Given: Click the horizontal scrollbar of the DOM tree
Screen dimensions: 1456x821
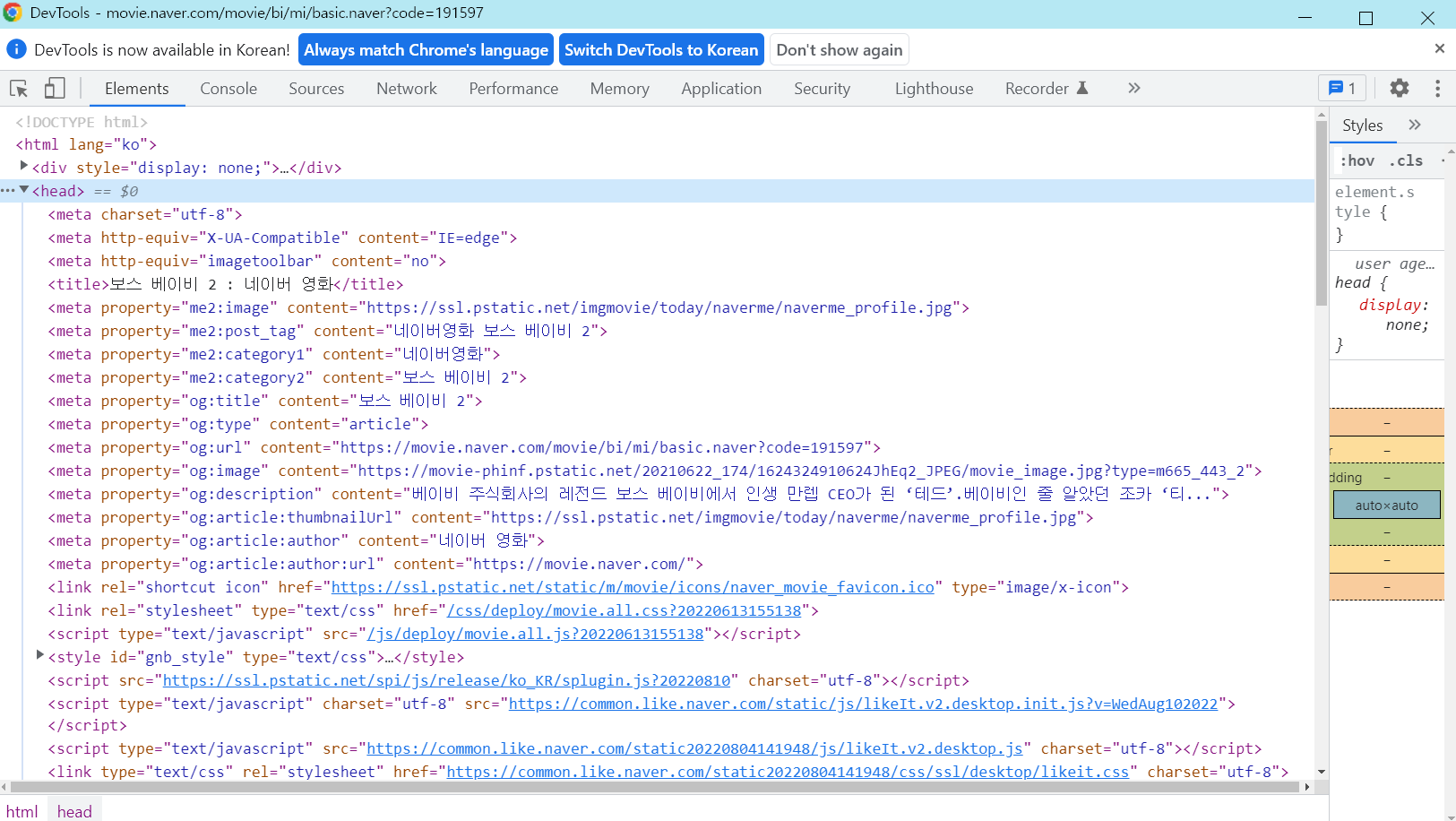Looking at the screenshot, I should (x=653, y=787).
